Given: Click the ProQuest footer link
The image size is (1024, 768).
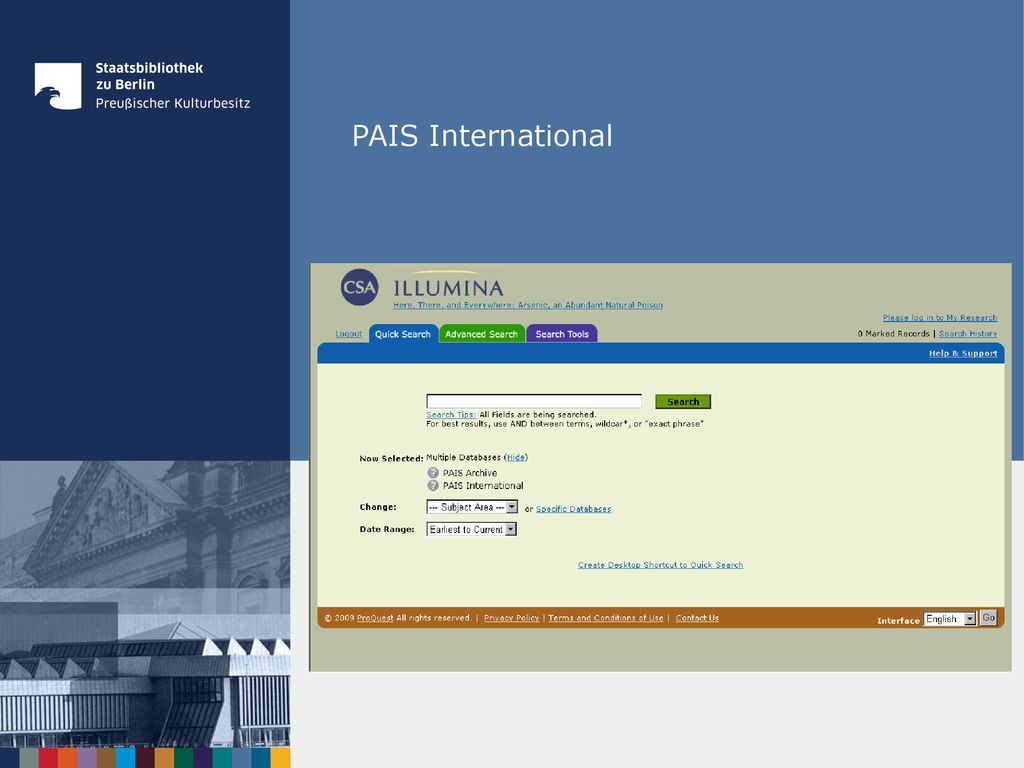Looking at the screenshot, I should tap(375, 618).
